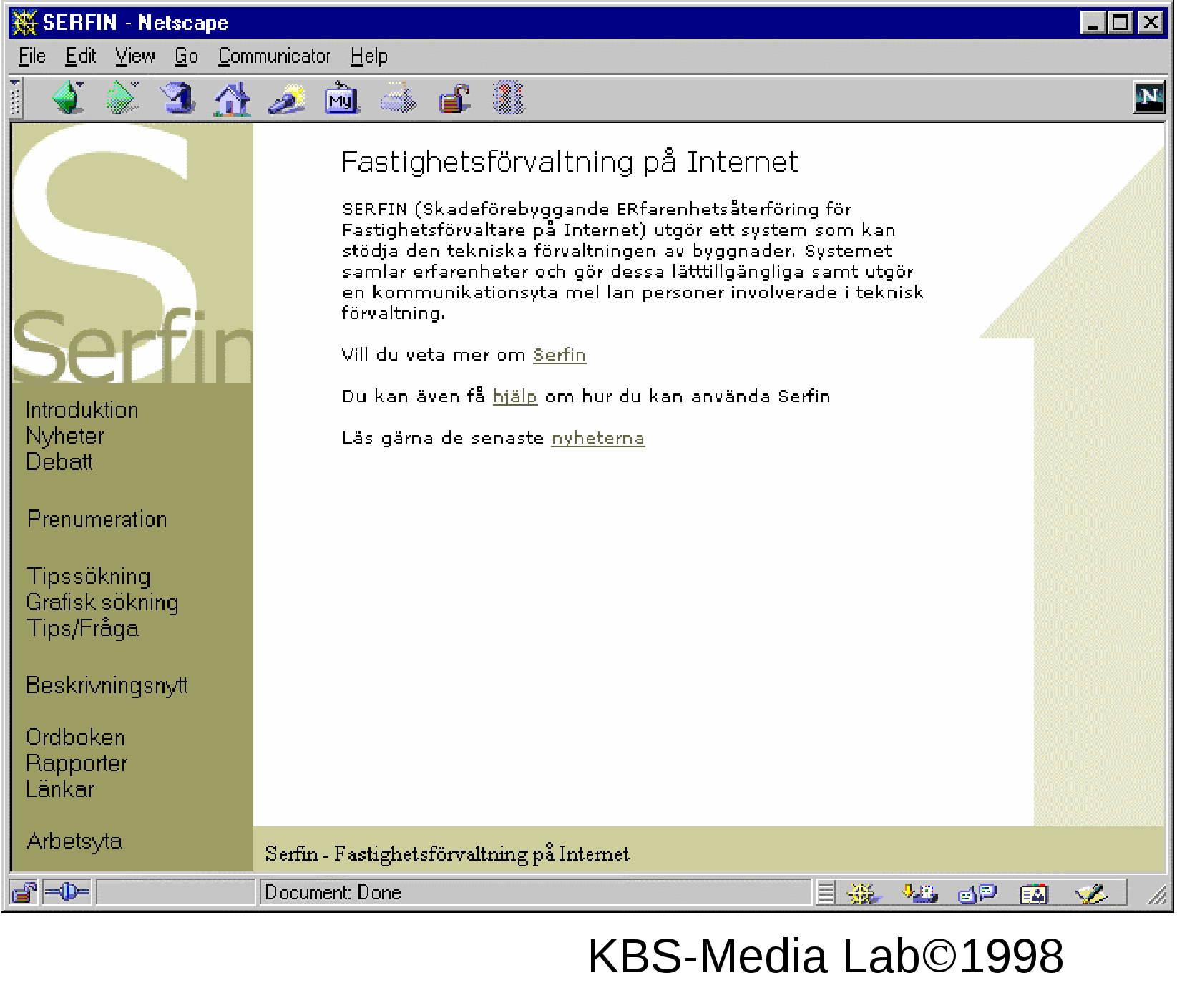
Task: Click the Print toolbar icon
Action: pyautogui.click(x=398, y=98)
